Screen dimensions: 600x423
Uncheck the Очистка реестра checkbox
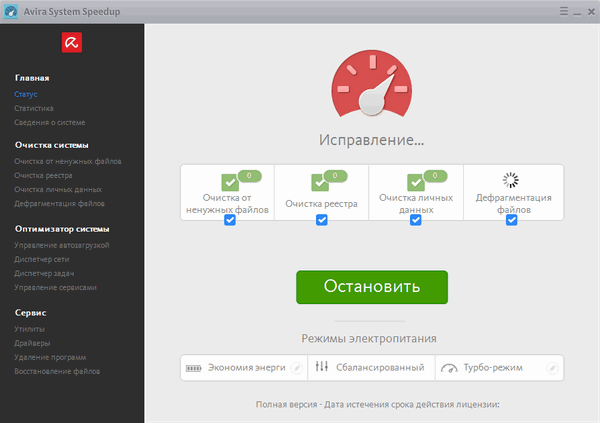tap(321, 220)
